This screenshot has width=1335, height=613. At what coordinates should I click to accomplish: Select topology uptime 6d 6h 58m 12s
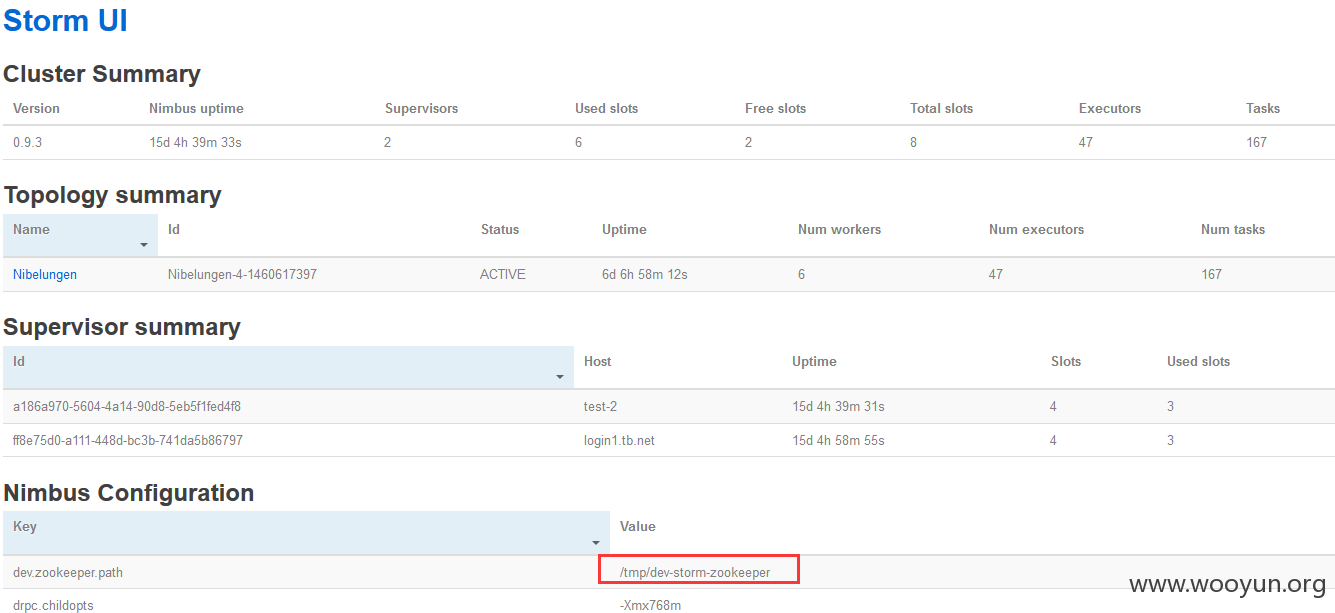[645, 274]
